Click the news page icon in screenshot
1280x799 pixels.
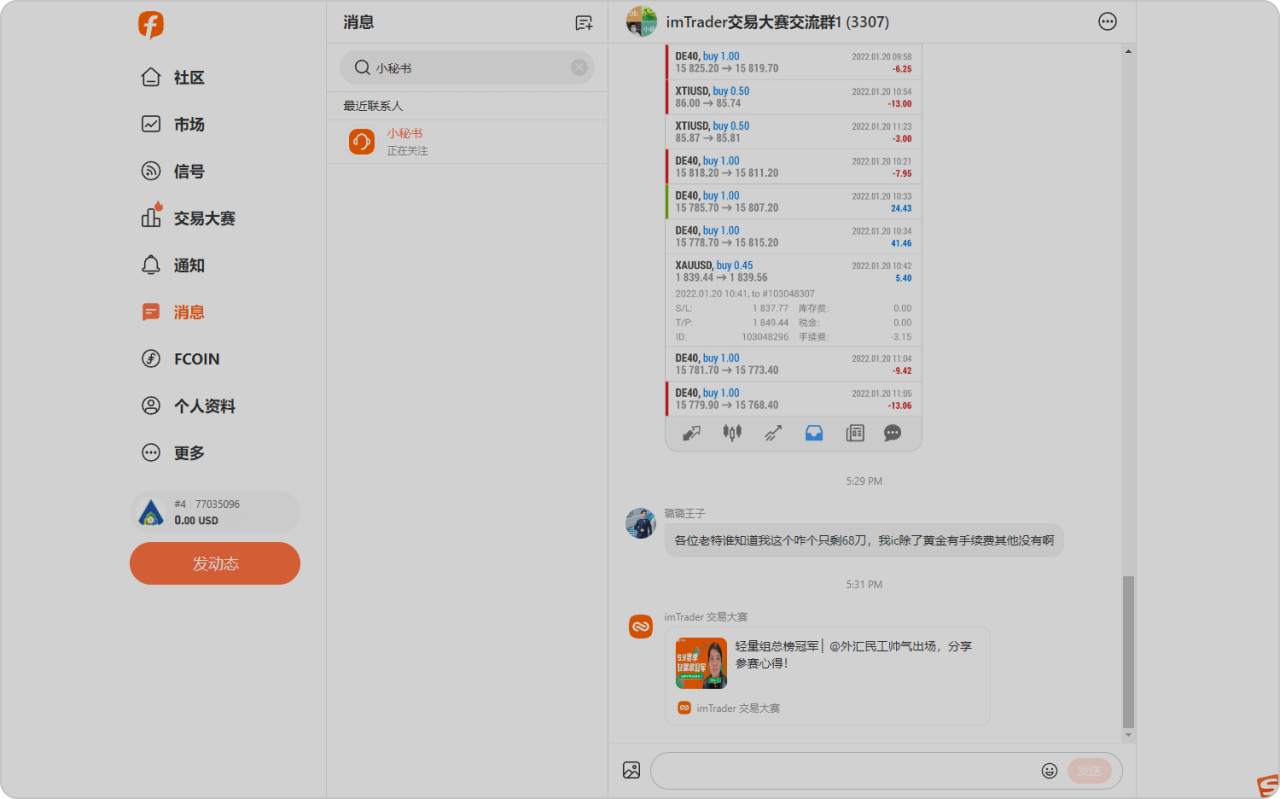[x=855, y=433]
